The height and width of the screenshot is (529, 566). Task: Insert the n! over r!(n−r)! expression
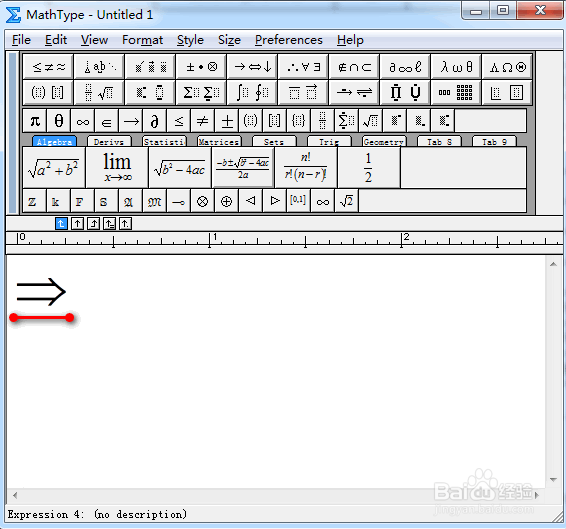(x=306, y=168)
